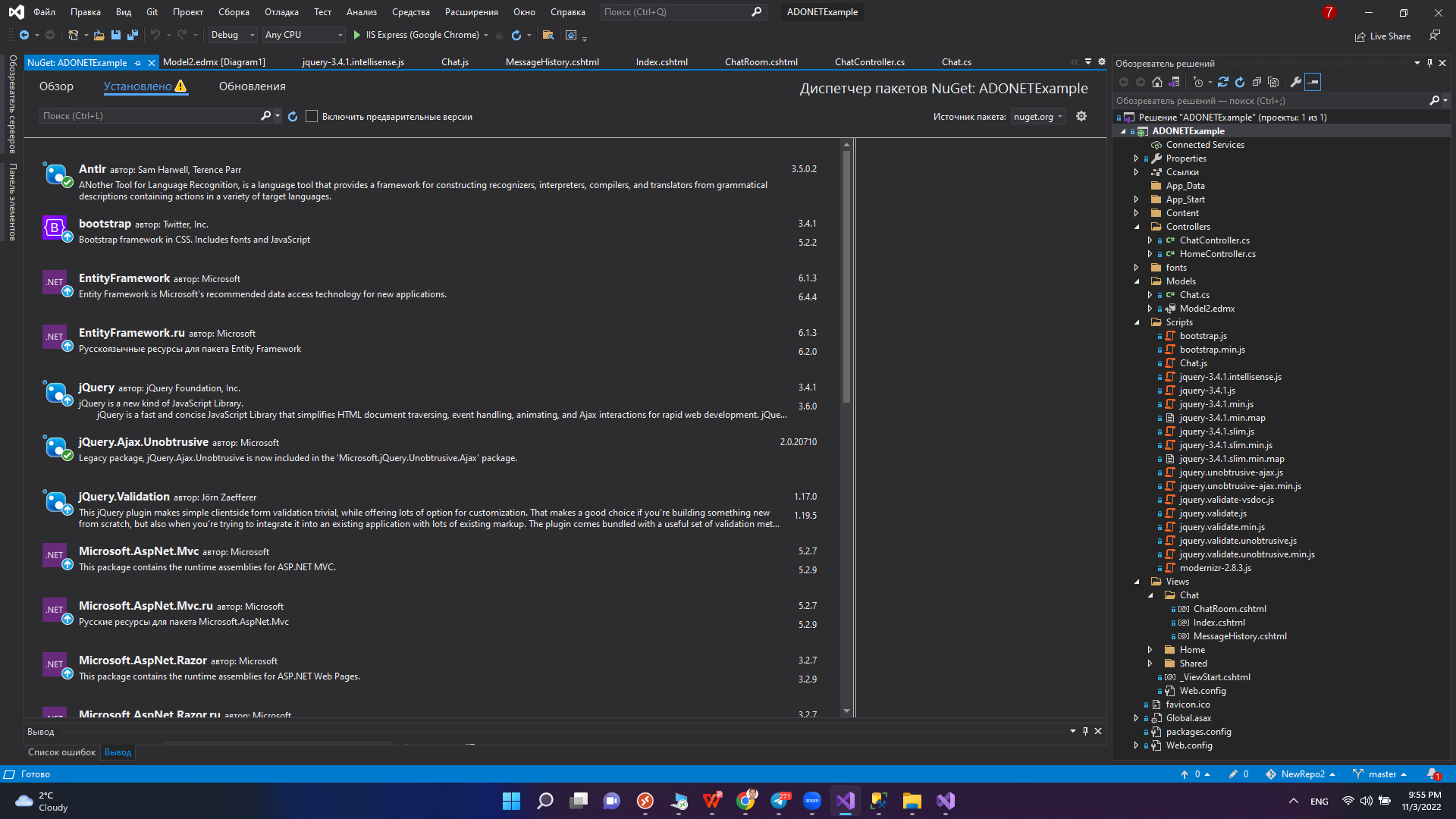Refresh the NuGet package list

[x=293, y=116]
